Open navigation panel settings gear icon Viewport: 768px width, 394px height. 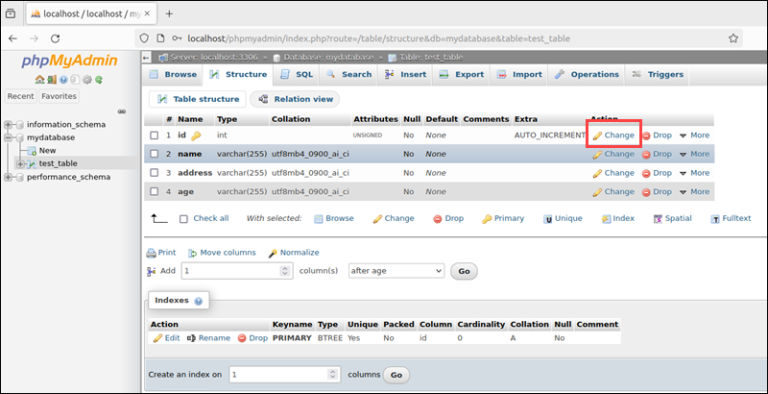(x=87, y=79)
